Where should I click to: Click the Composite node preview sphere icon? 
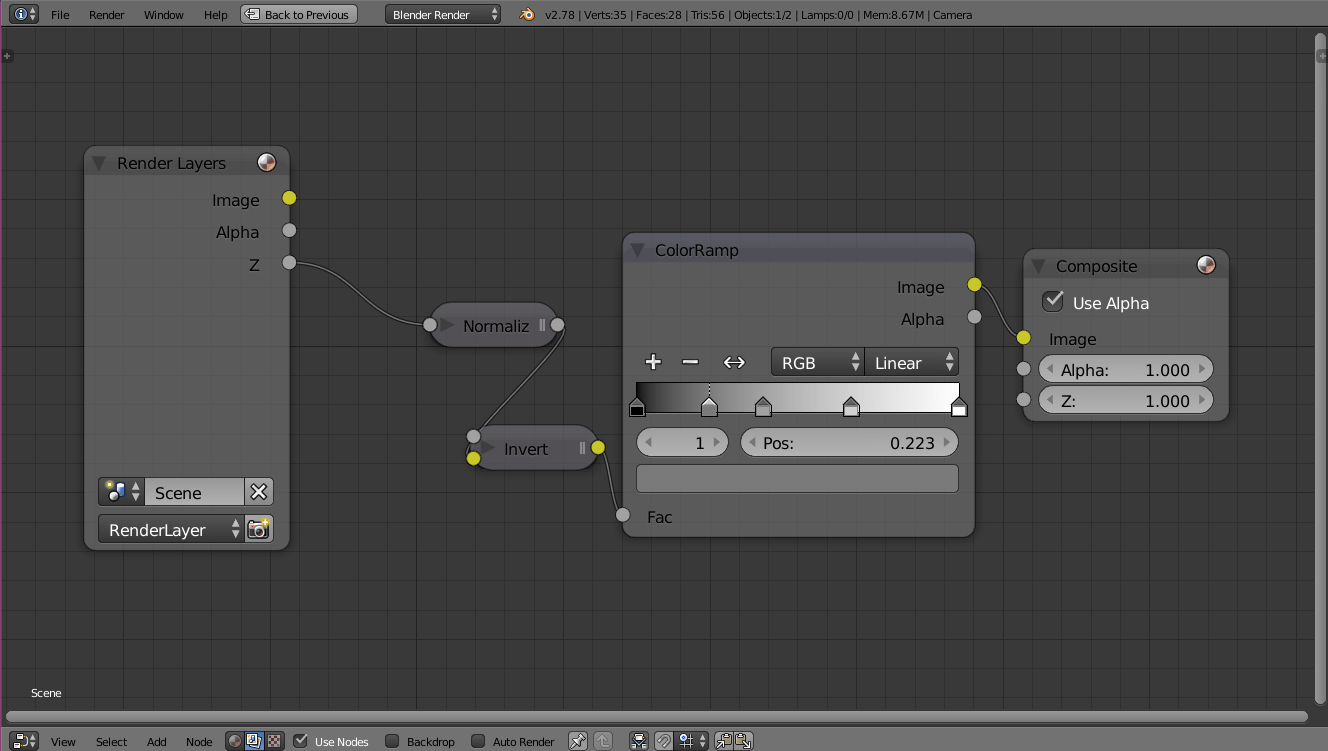tap(1206, 265)
